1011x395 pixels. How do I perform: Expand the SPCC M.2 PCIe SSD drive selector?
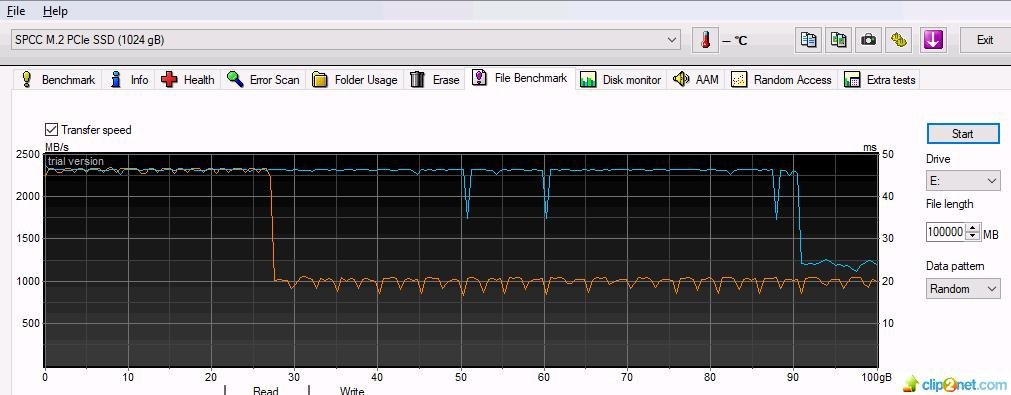[672, 40]
